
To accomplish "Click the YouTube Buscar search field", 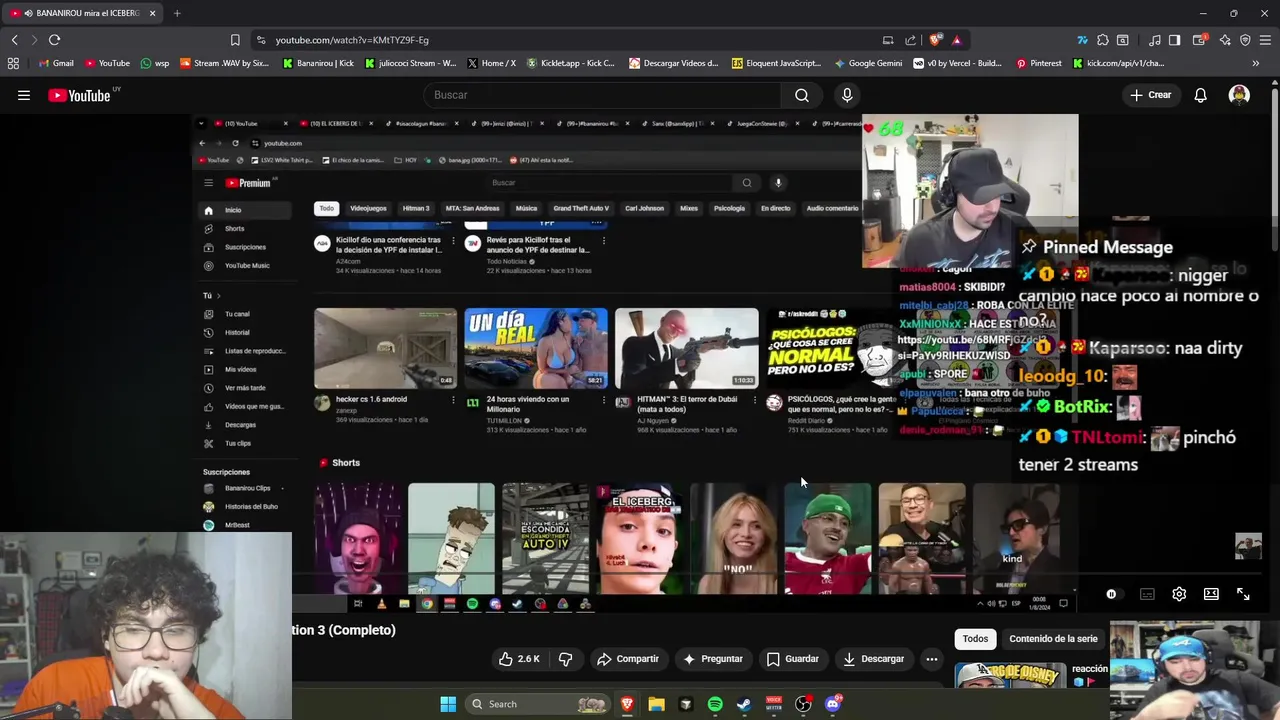I will tap(603, 95).
